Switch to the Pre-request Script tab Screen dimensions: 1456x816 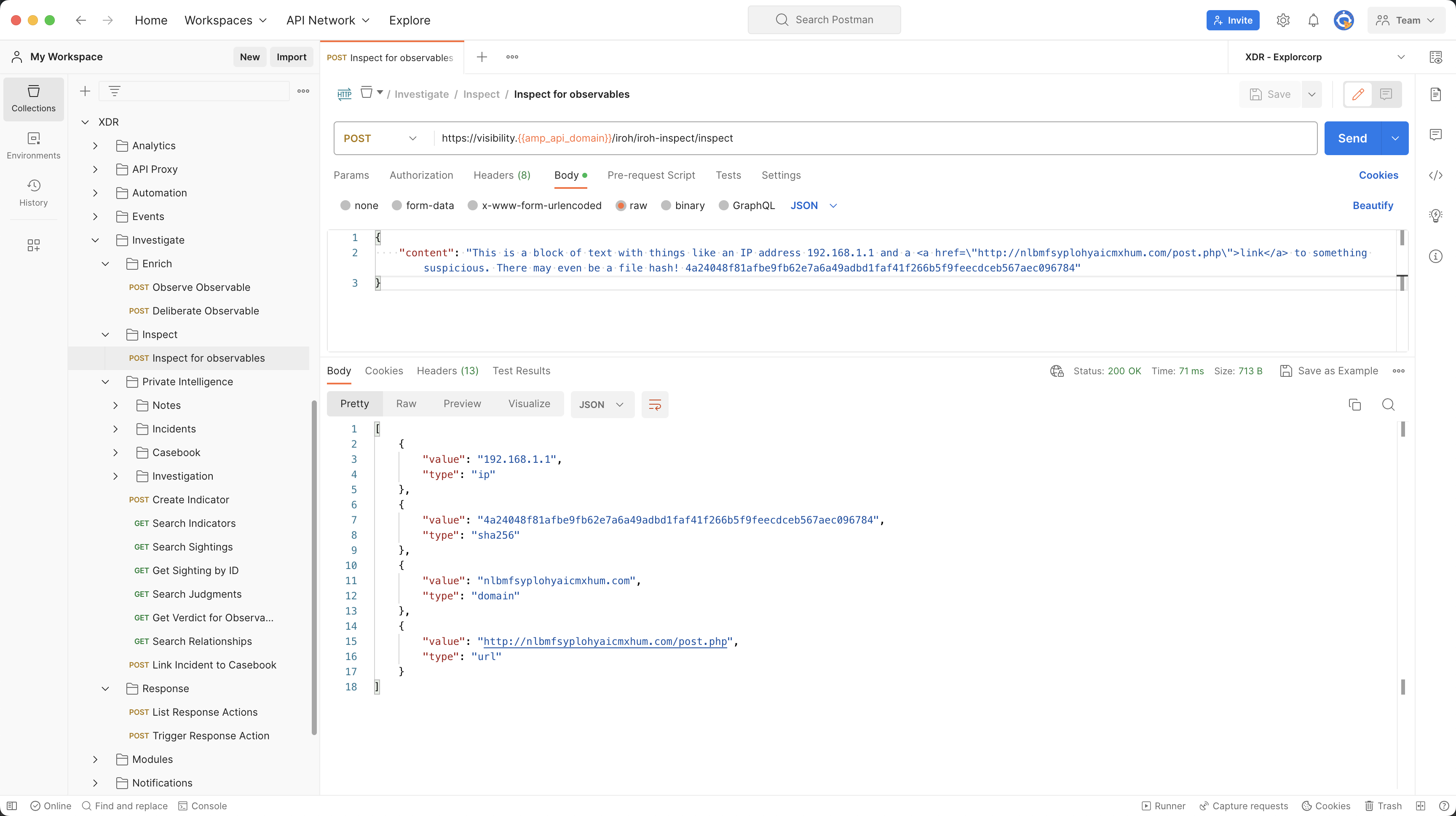coord(650,175)
